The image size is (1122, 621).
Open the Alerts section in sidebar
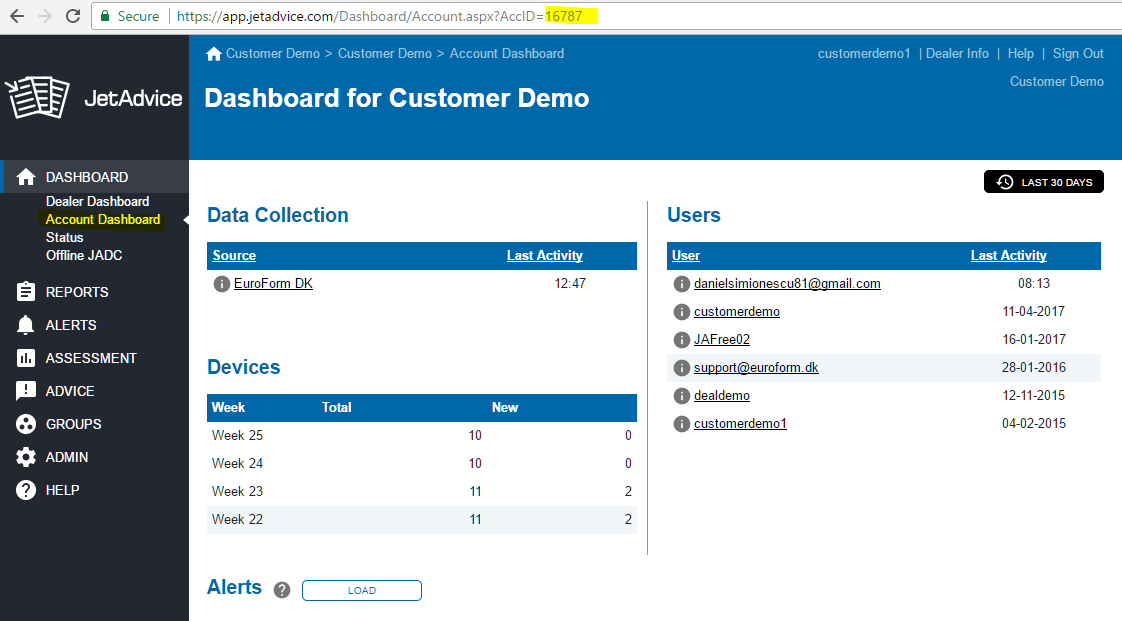[70, 325]
